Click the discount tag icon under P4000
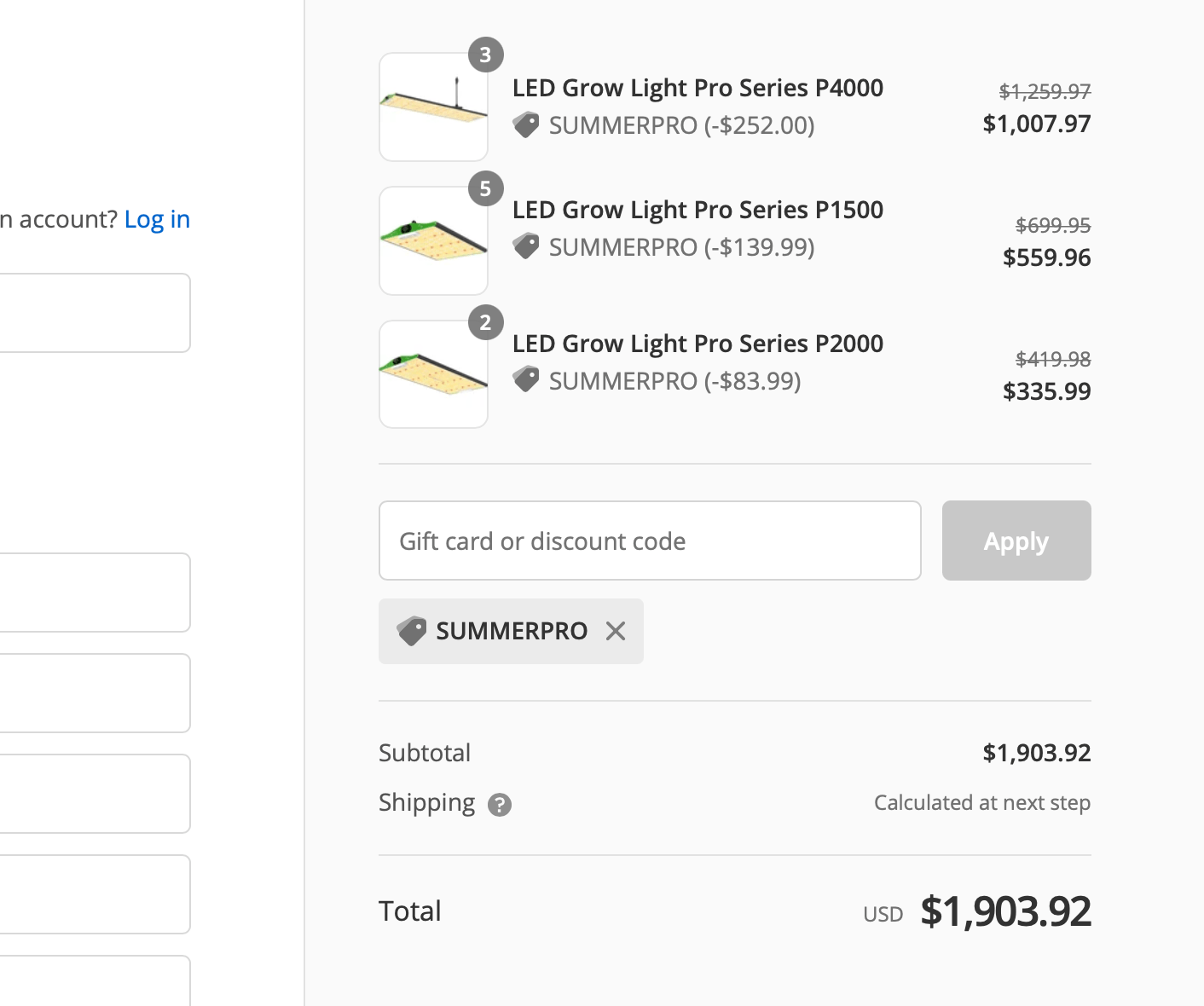The width and height of the screenshot is (1204, 1006). coord(526,125)
